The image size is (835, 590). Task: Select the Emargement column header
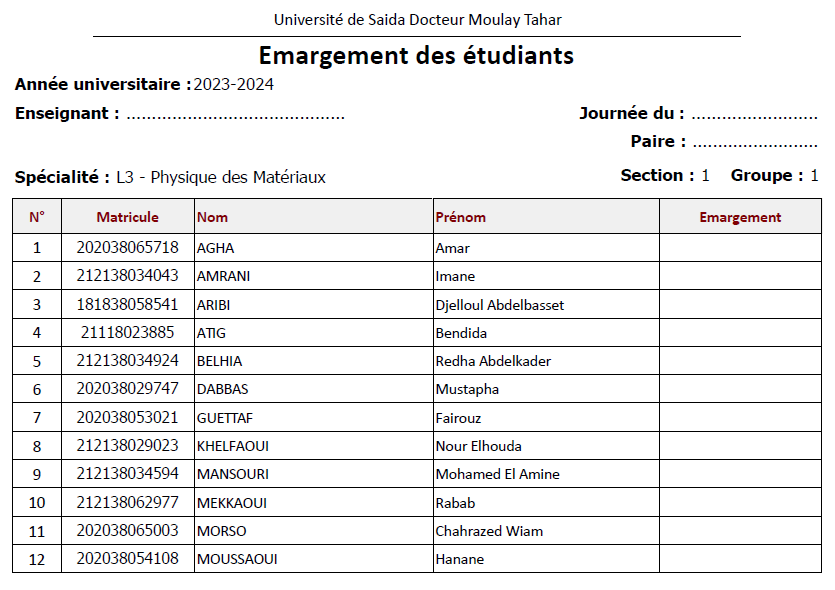[740, 217]
